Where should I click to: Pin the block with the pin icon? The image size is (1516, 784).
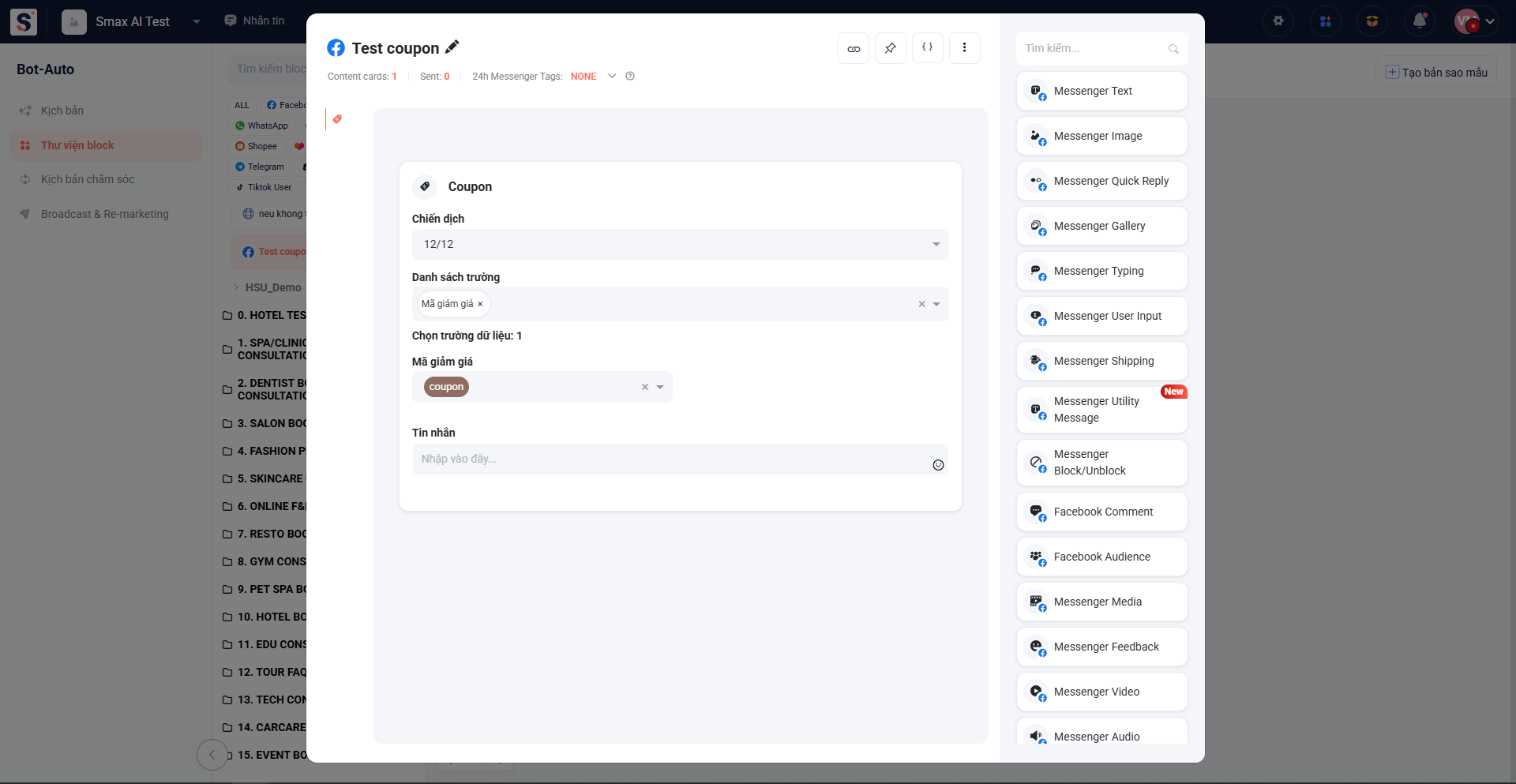click(891, 48)
